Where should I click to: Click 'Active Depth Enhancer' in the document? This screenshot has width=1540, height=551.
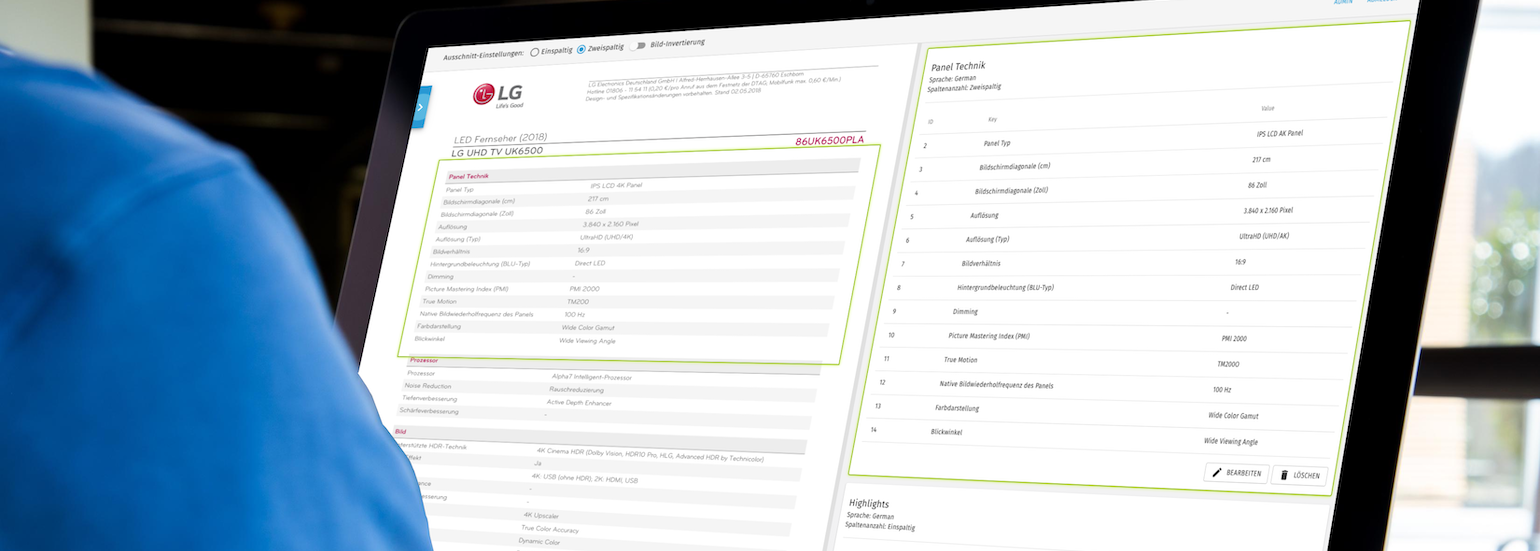[x=579, y=402]
